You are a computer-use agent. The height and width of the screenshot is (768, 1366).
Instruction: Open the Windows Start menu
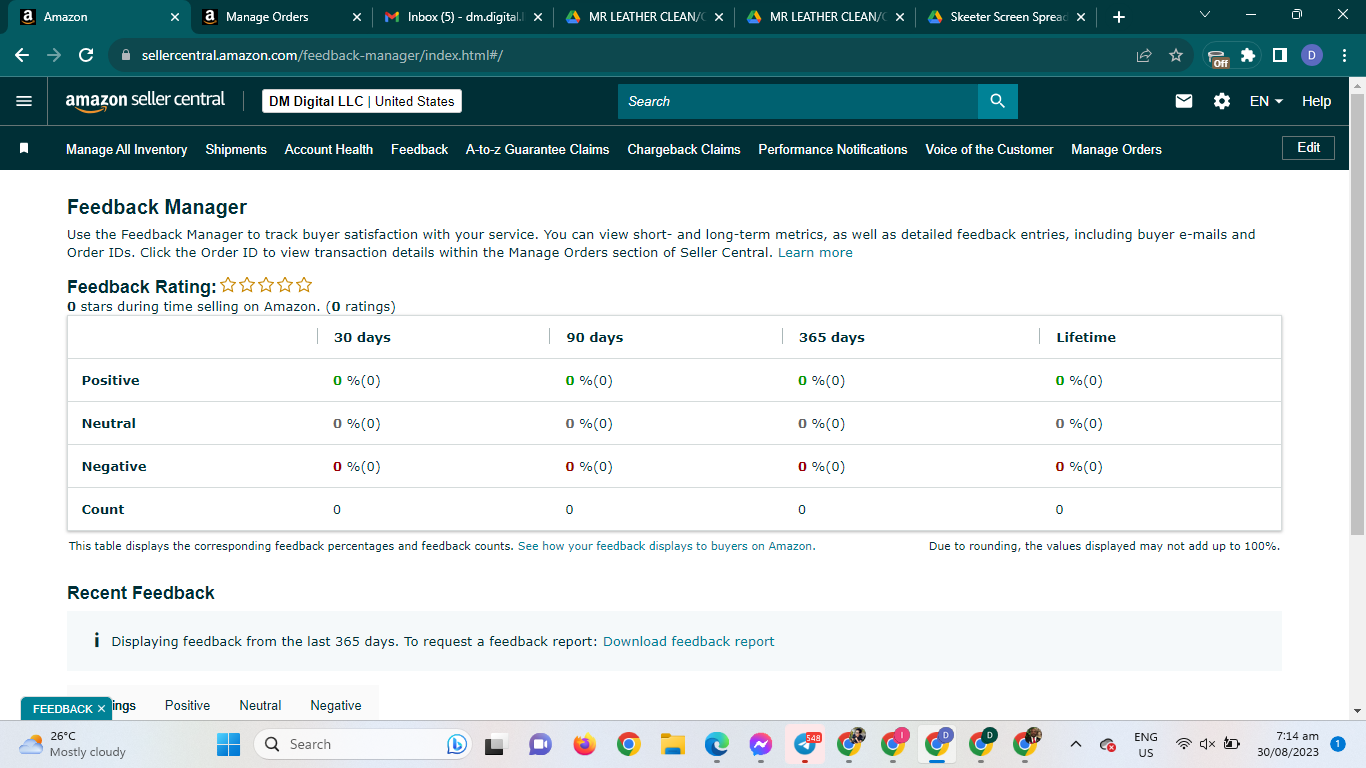coord(229,744)
